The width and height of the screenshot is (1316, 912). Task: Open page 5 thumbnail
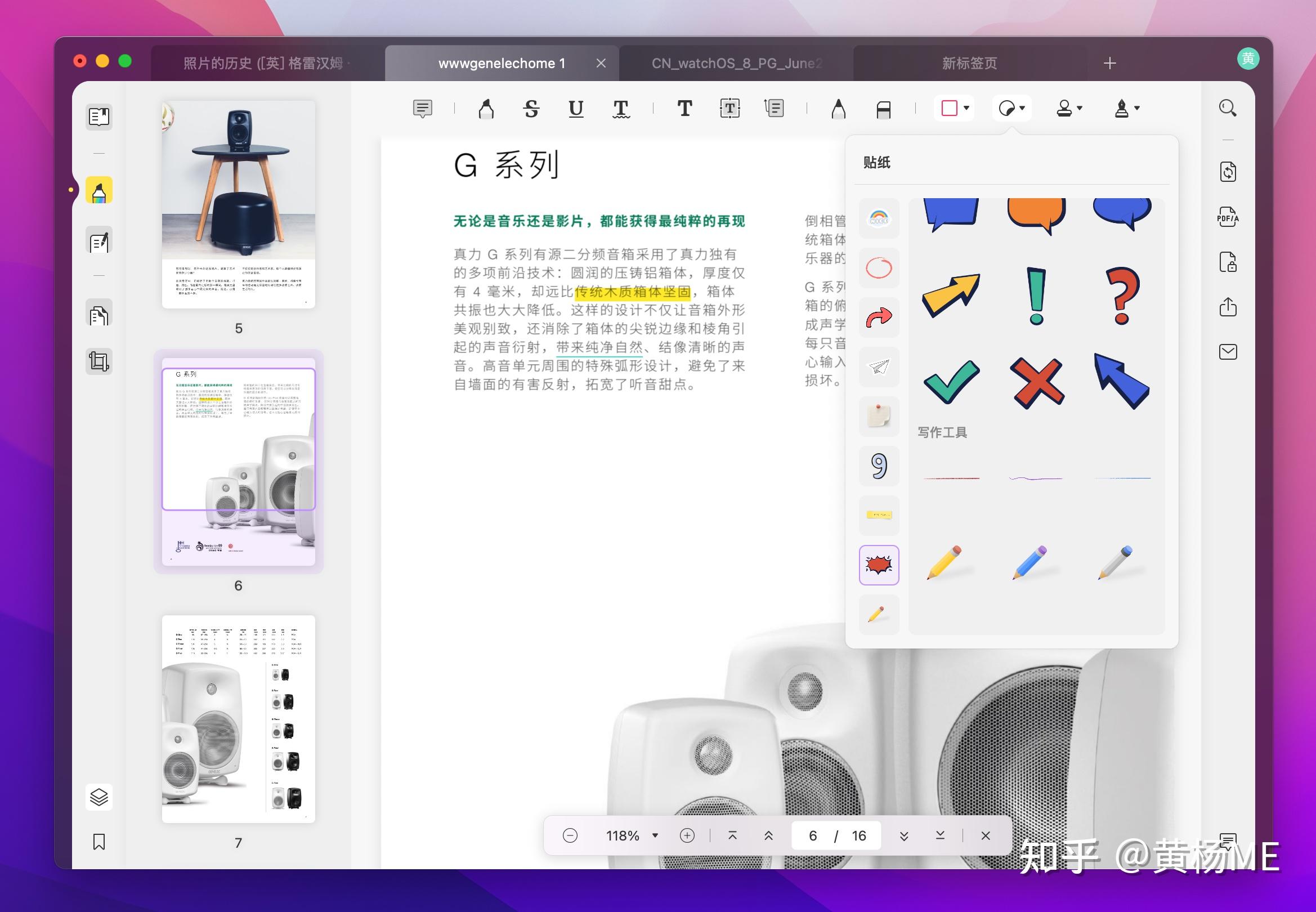coord(238,204)
